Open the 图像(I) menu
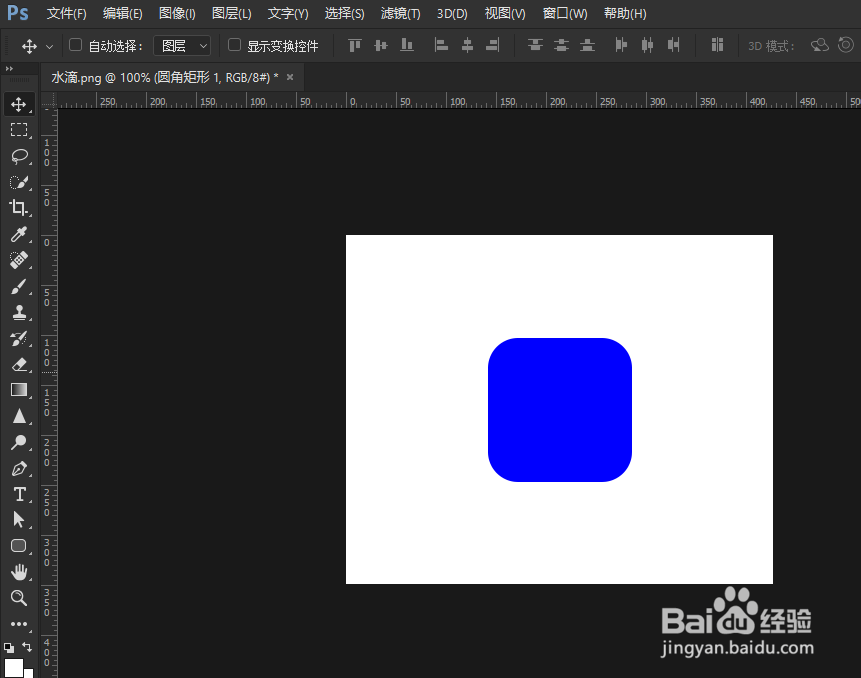Image resolution: width=861 pixels, height=678 pixels. tap(177, 13)
